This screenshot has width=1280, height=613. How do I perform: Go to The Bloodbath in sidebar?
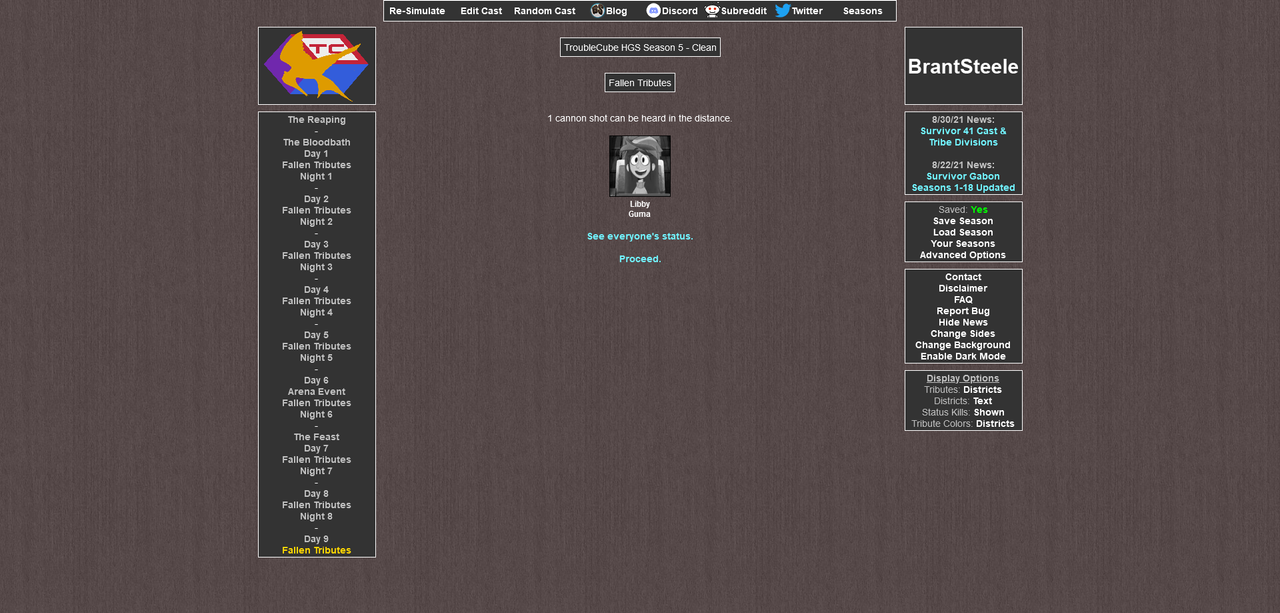(x=317, y=143)
